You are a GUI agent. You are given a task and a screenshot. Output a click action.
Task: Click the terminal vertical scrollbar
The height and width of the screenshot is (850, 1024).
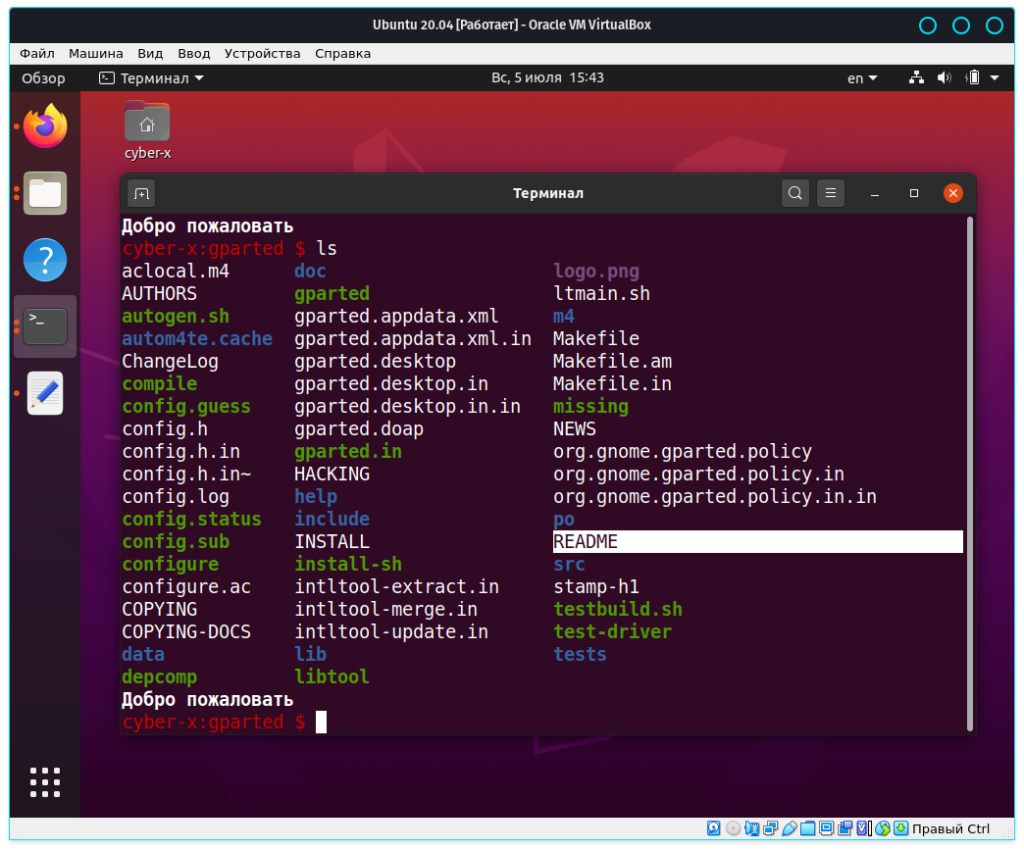[969, 470]
